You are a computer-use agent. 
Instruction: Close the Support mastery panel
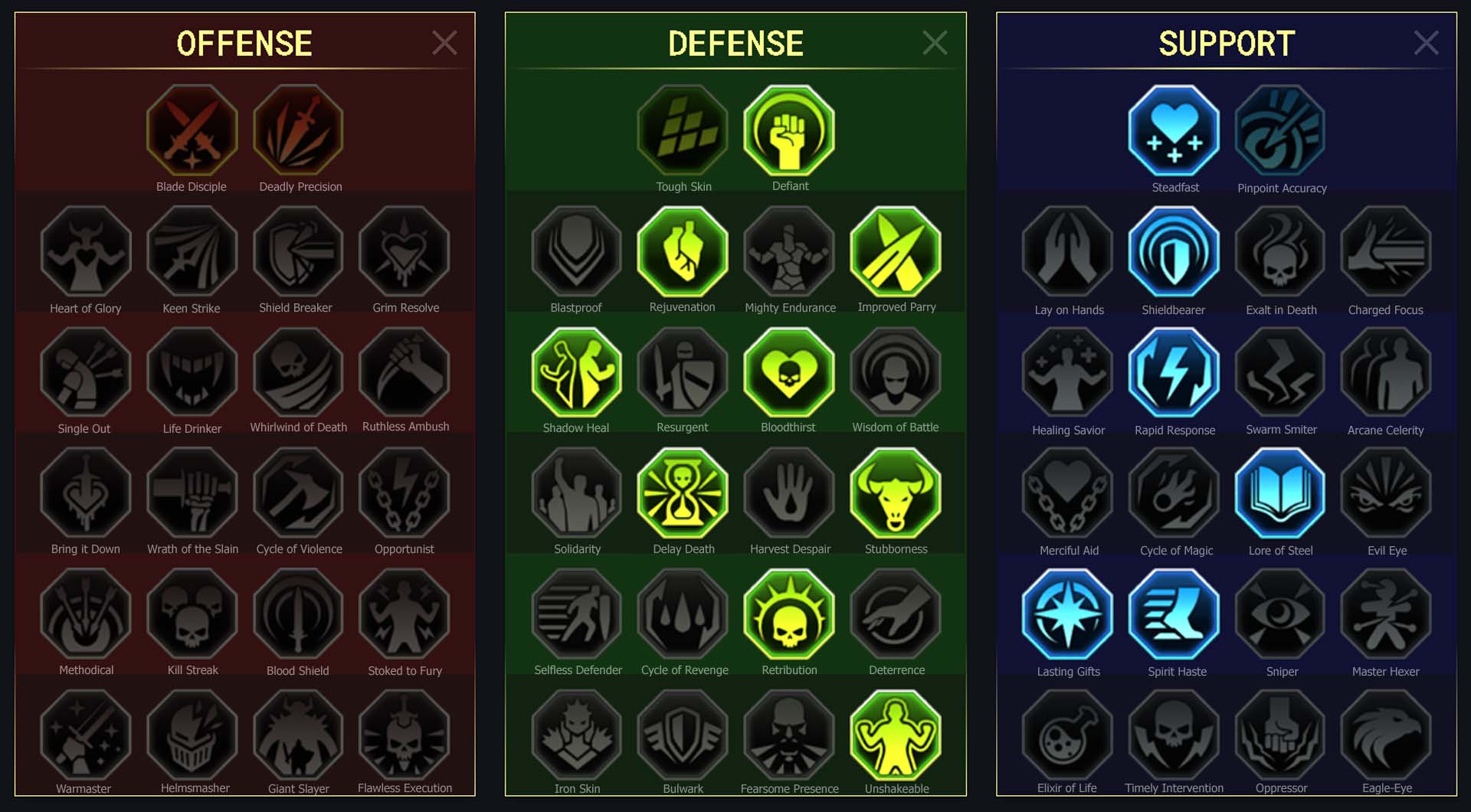(x=1426, y=43)
